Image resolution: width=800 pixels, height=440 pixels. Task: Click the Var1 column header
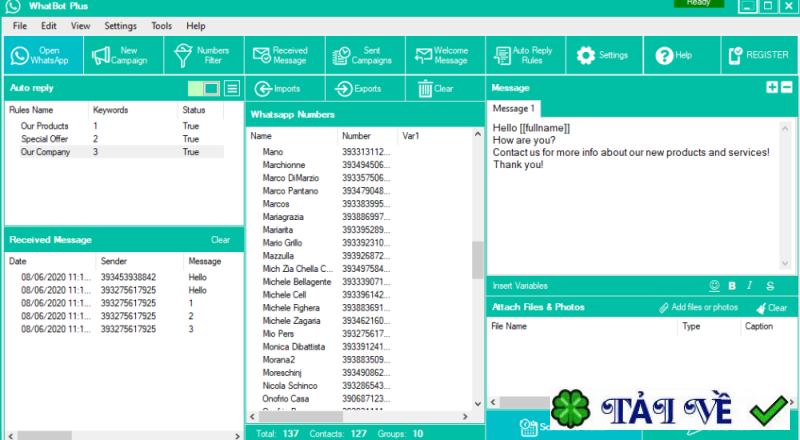(x=434, y=136)
